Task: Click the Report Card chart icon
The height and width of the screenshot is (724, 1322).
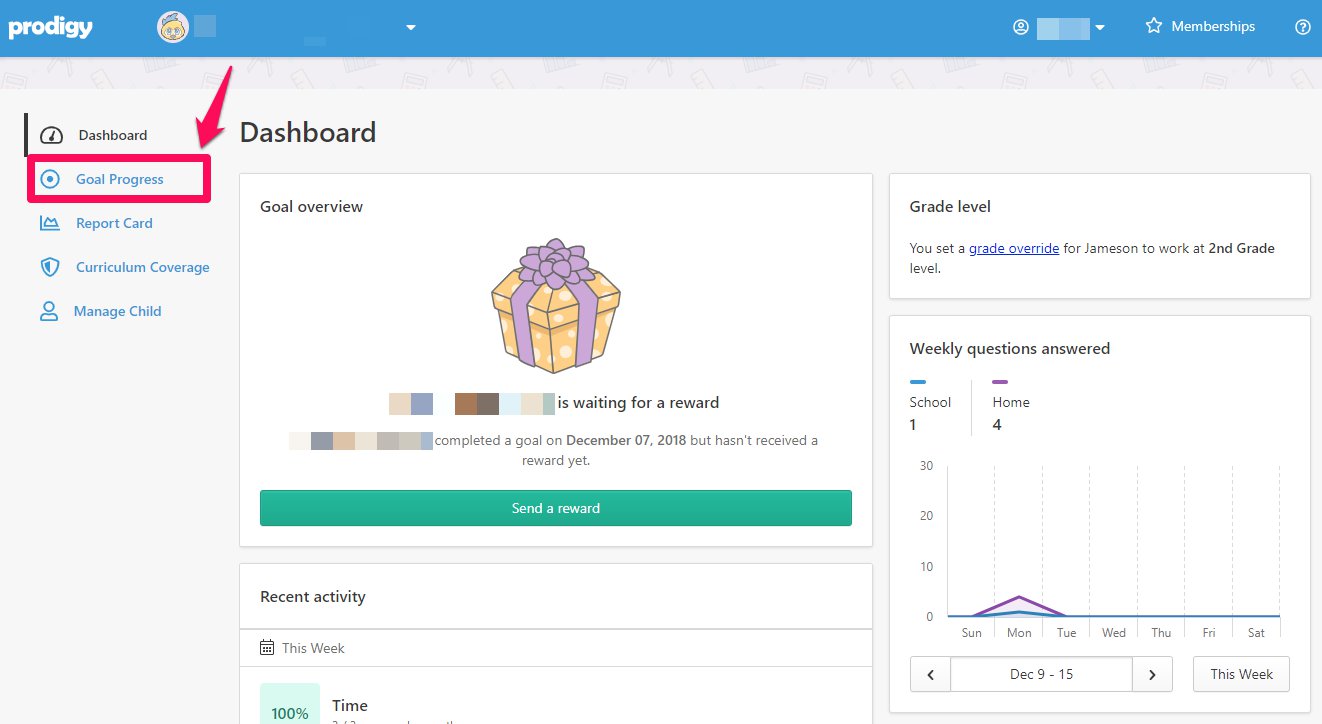Action: click(50, 223)
